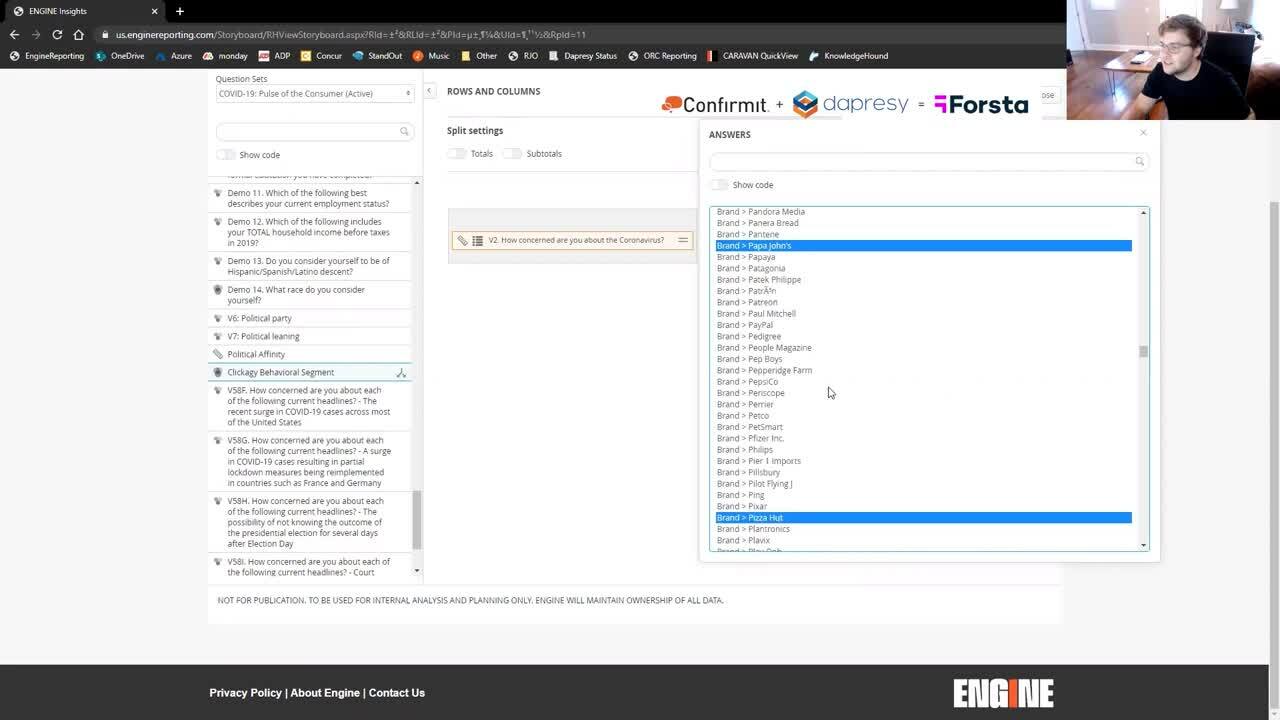
Task: Select V58G partial lockdown measures question
Action: tap(309, 461)
